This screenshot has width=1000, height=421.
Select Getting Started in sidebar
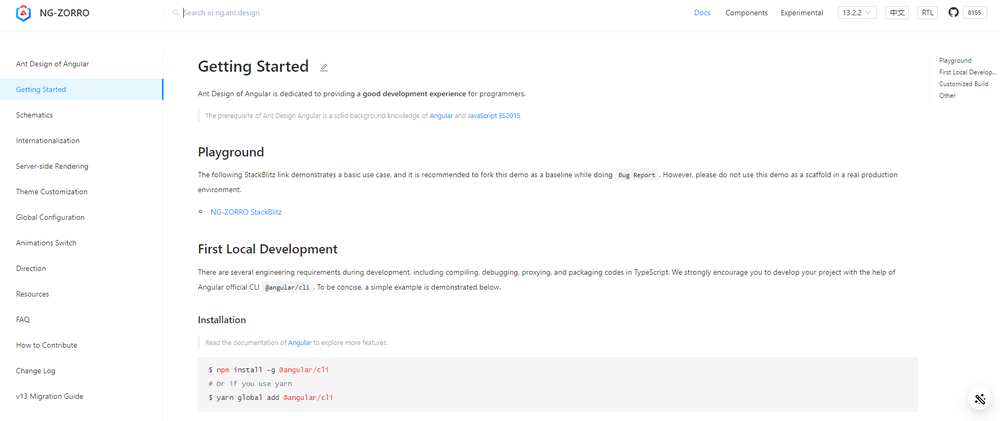click(x=82, y=89)
